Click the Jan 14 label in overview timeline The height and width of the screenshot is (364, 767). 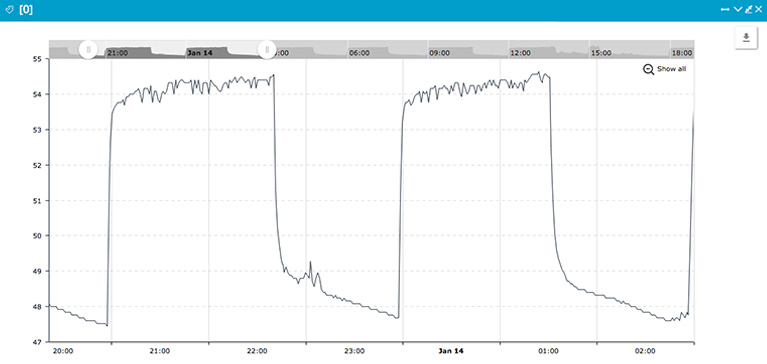point(200,53)
